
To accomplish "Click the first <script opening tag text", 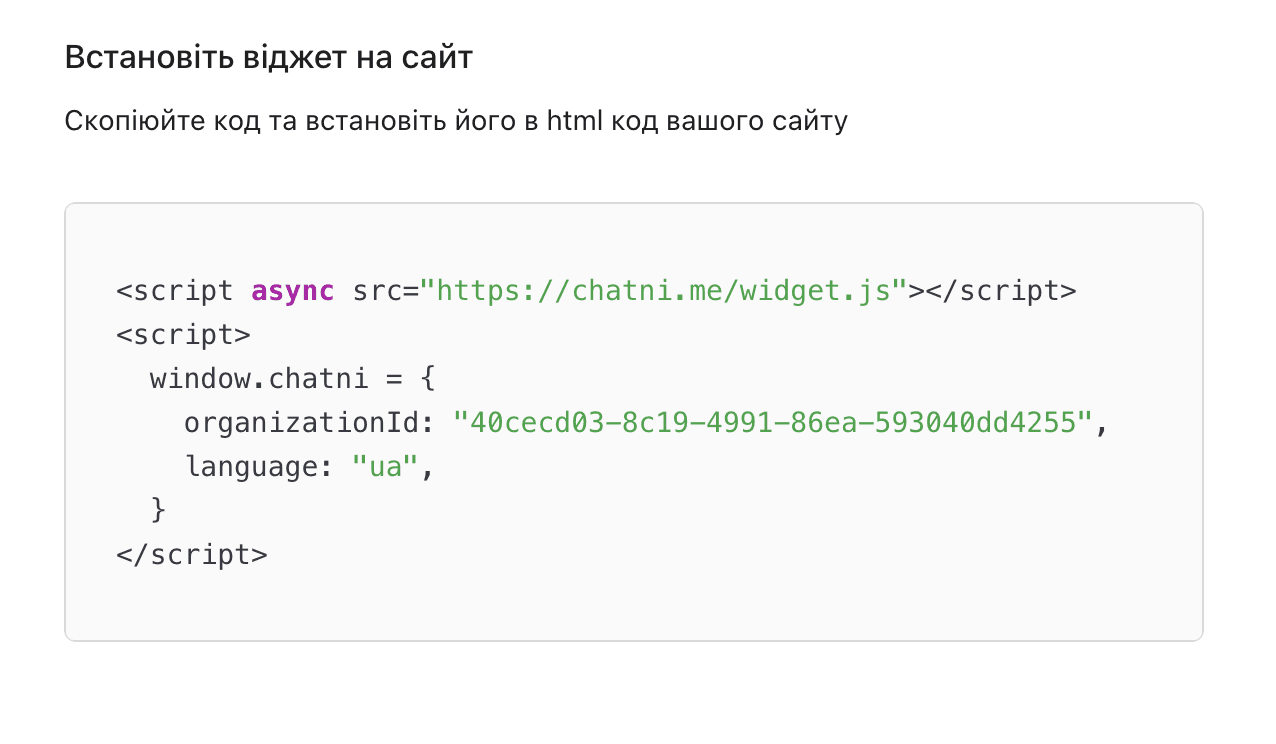I will [175, 291].
